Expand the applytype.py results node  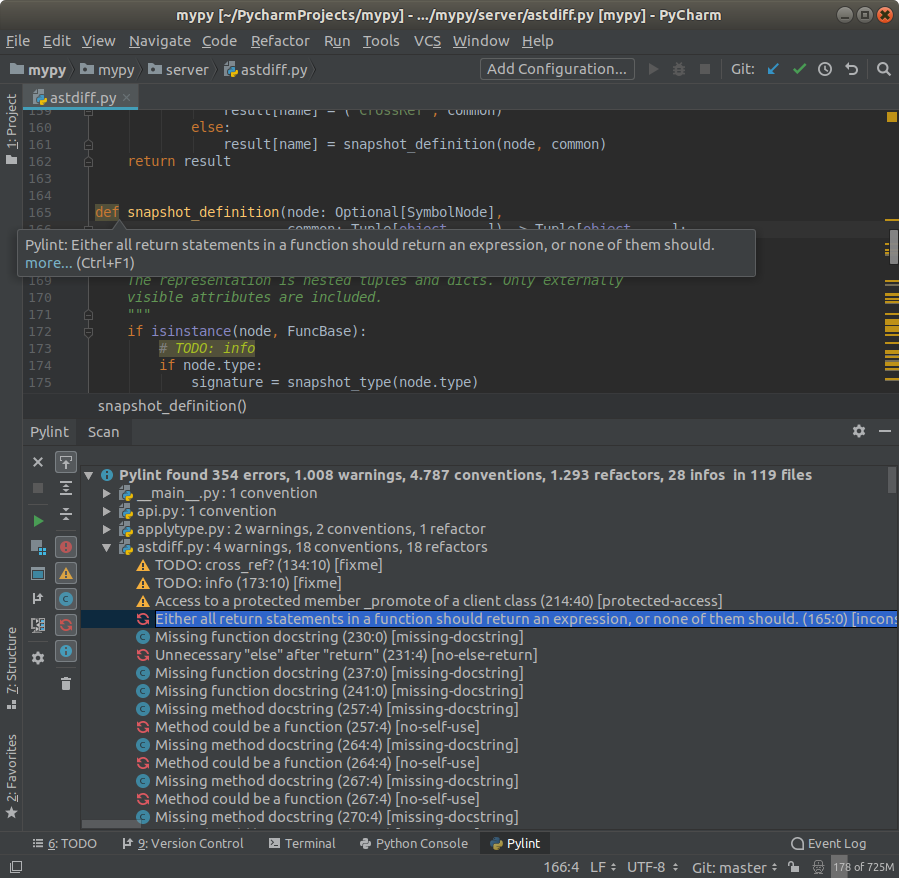tap(106, 529)
